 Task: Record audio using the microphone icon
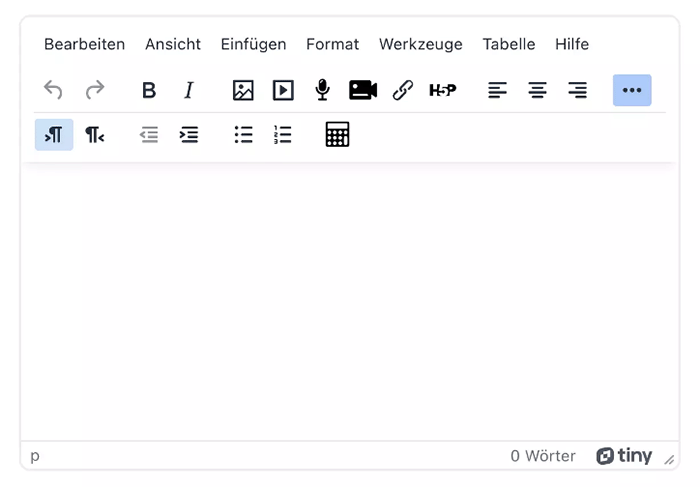322,91
